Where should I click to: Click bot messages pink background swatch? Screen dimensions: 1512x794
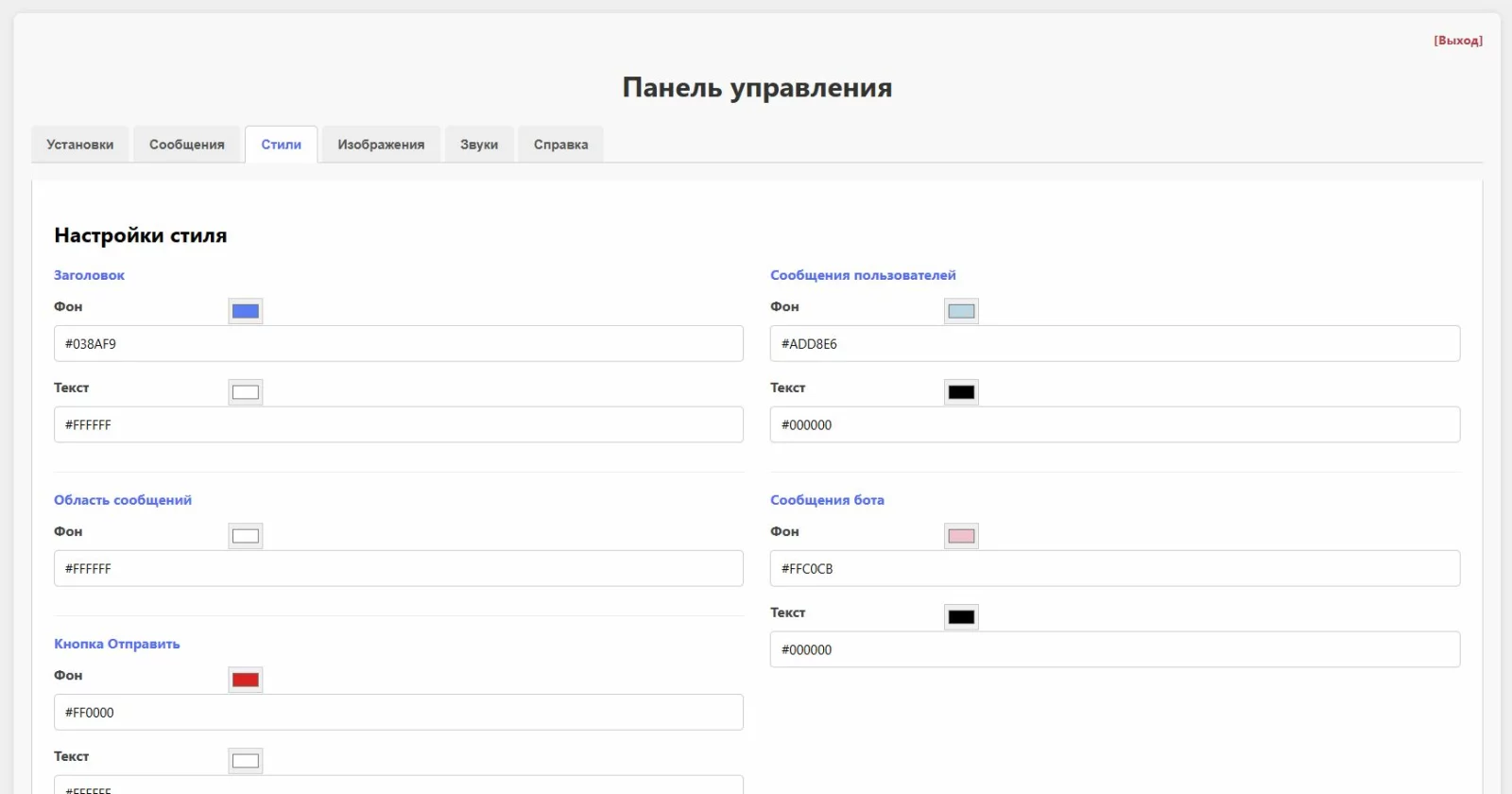click(961, 536)
